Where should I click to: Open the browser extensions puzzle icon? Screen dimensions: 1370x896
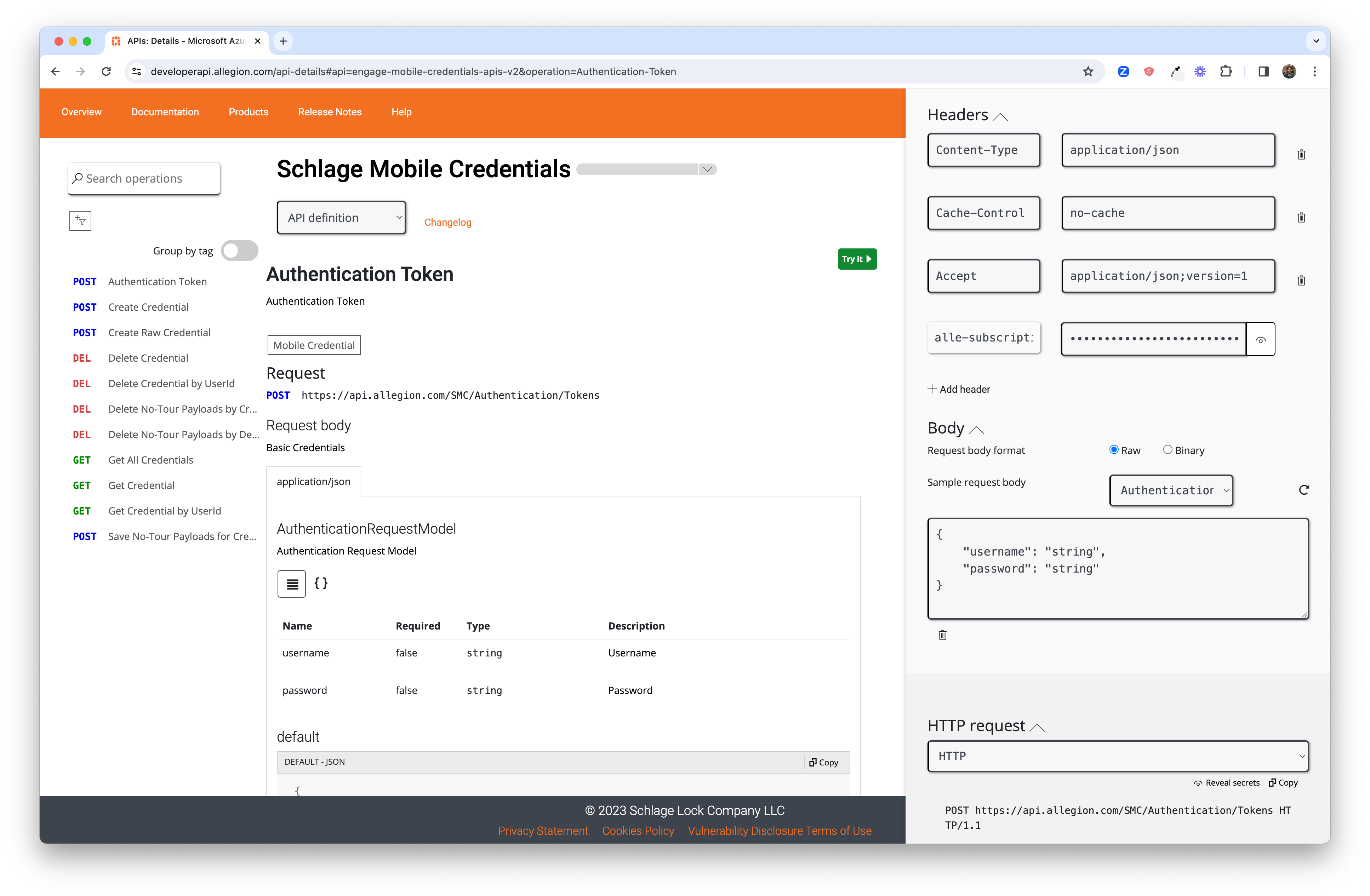pyautogui.click(x=1226, y=71)
